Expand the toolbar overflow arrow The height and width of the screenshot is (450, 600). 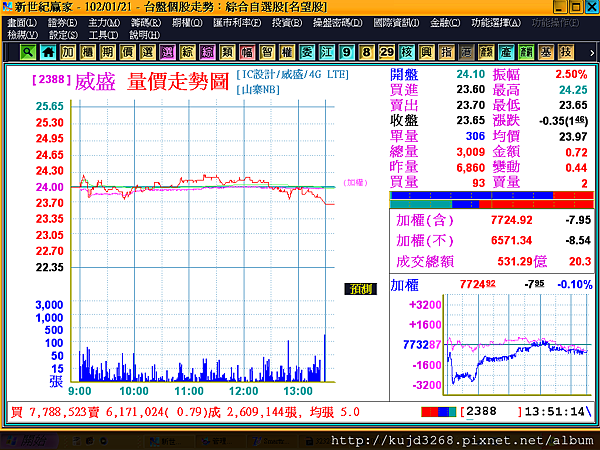point(592,53)
